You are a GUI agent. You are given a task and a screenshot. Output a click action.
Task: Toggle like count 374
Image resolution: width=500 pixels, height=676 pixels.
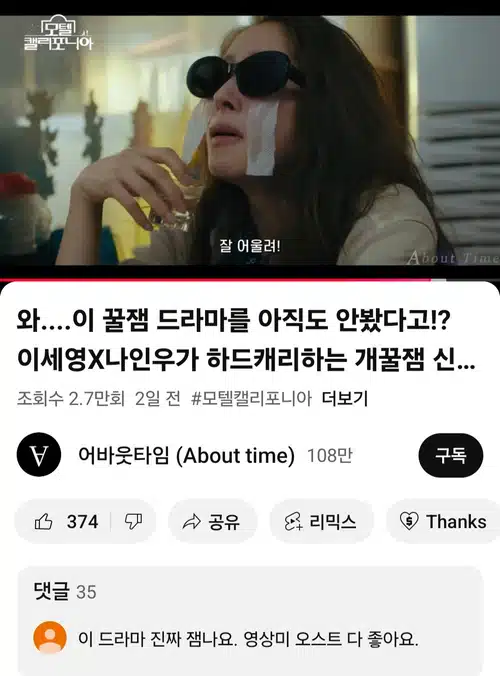(x=82, y=522)
